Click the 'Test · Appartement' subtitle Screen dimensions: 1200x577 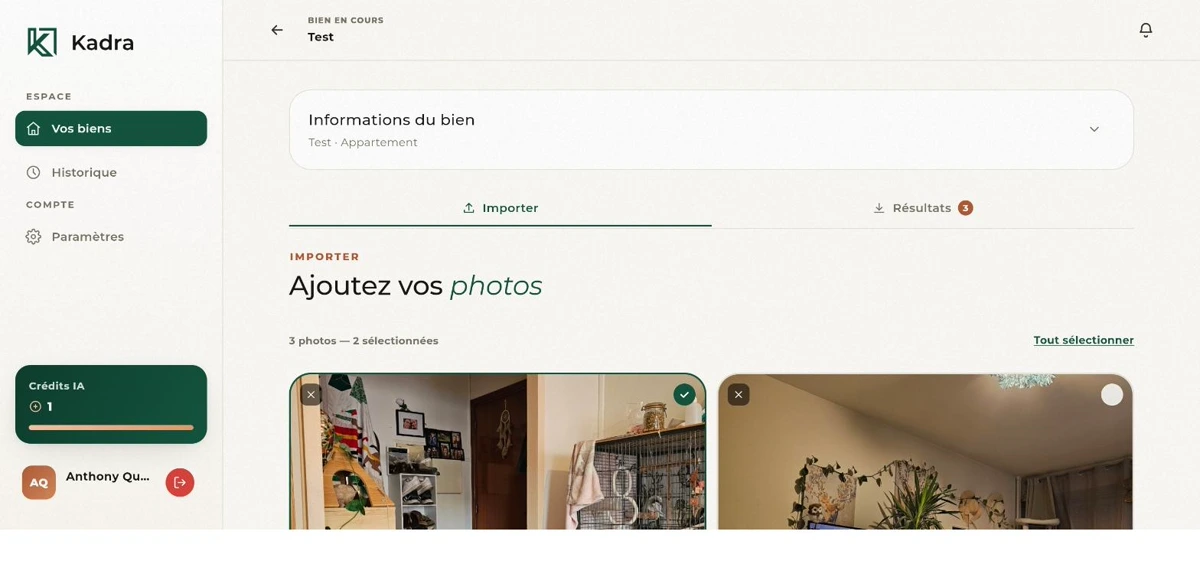tap(363, 143)
